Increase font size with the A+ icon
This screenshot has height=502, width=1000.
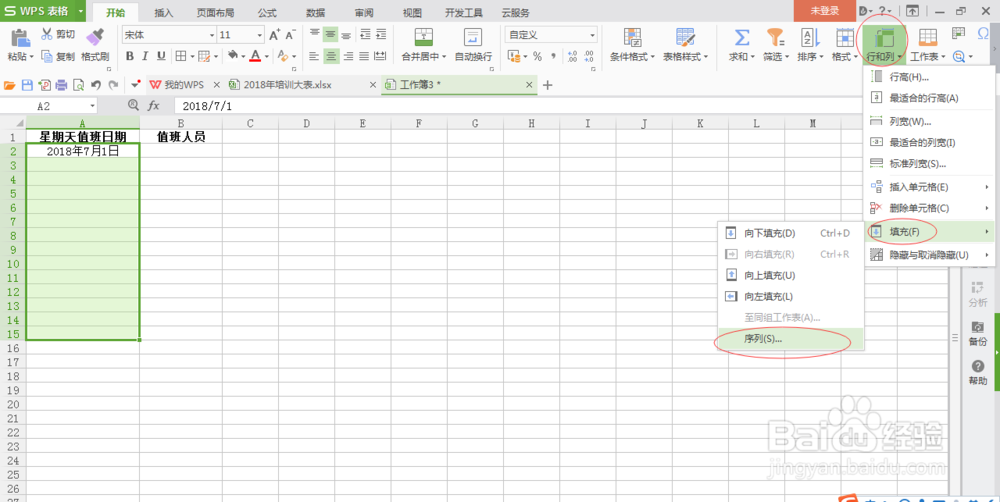(274, 35)
